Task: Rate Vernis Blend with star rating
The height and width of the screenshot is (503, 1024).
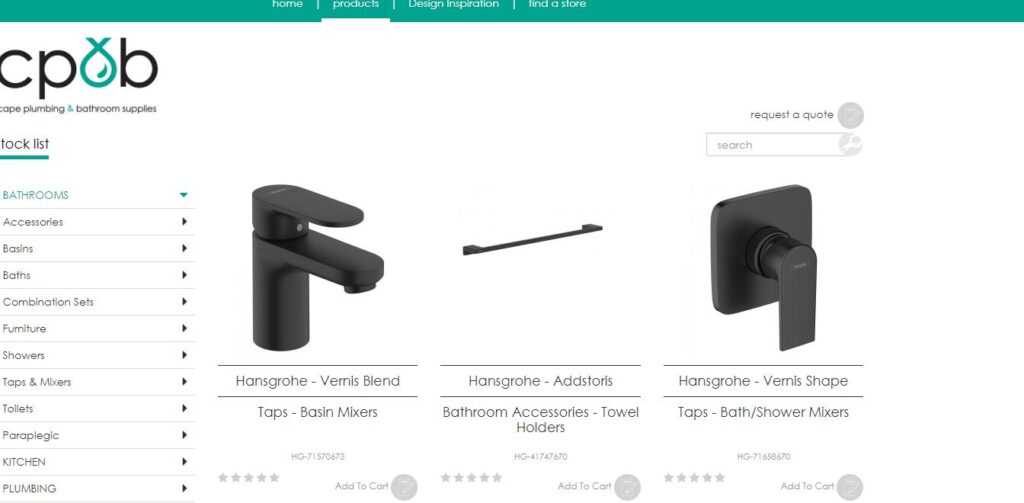Action: (249, 478)
